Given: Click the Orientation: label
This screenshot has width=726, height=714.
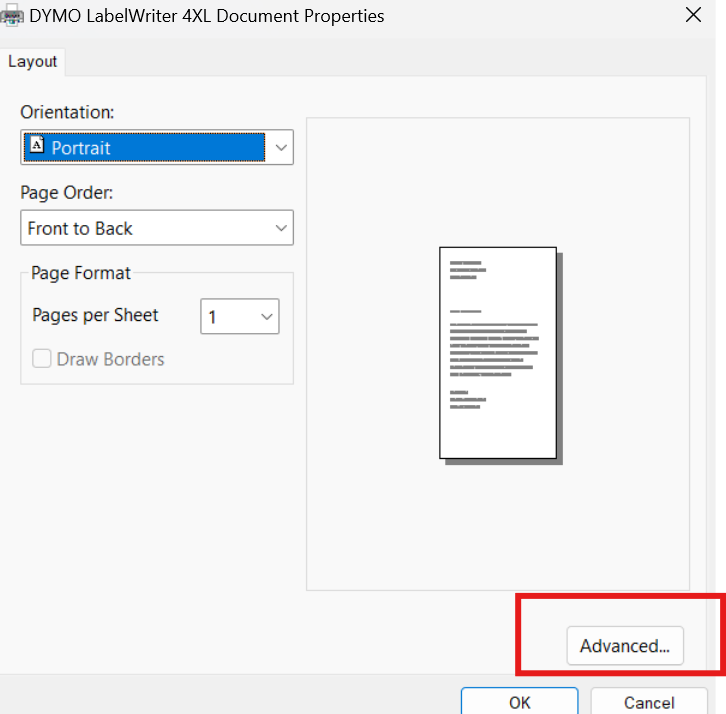Looking at the screenshot, I should [67, 113].
